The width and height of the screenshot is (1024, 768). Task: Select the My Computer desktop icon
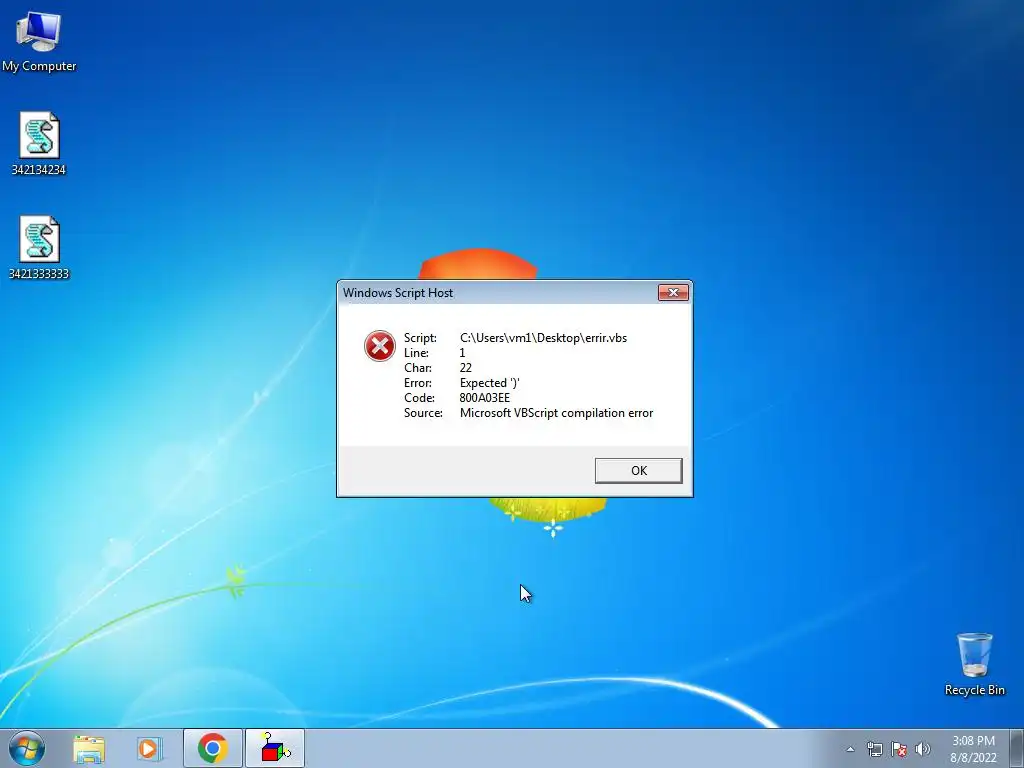(39, 40)
